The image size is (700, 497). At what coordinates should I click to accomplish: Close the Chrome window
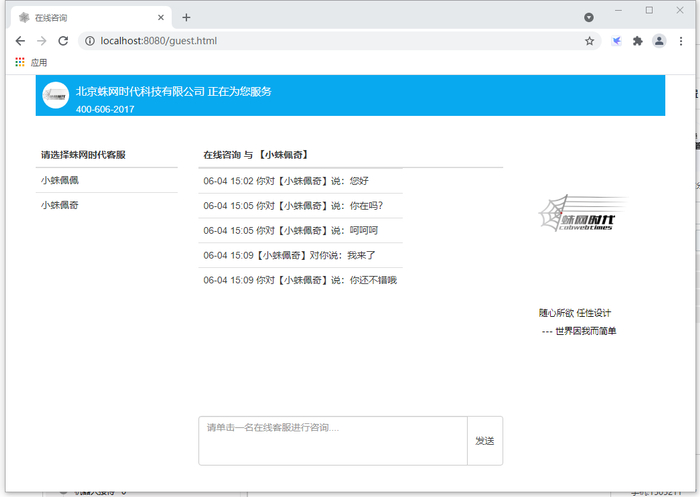pos(680,10)
